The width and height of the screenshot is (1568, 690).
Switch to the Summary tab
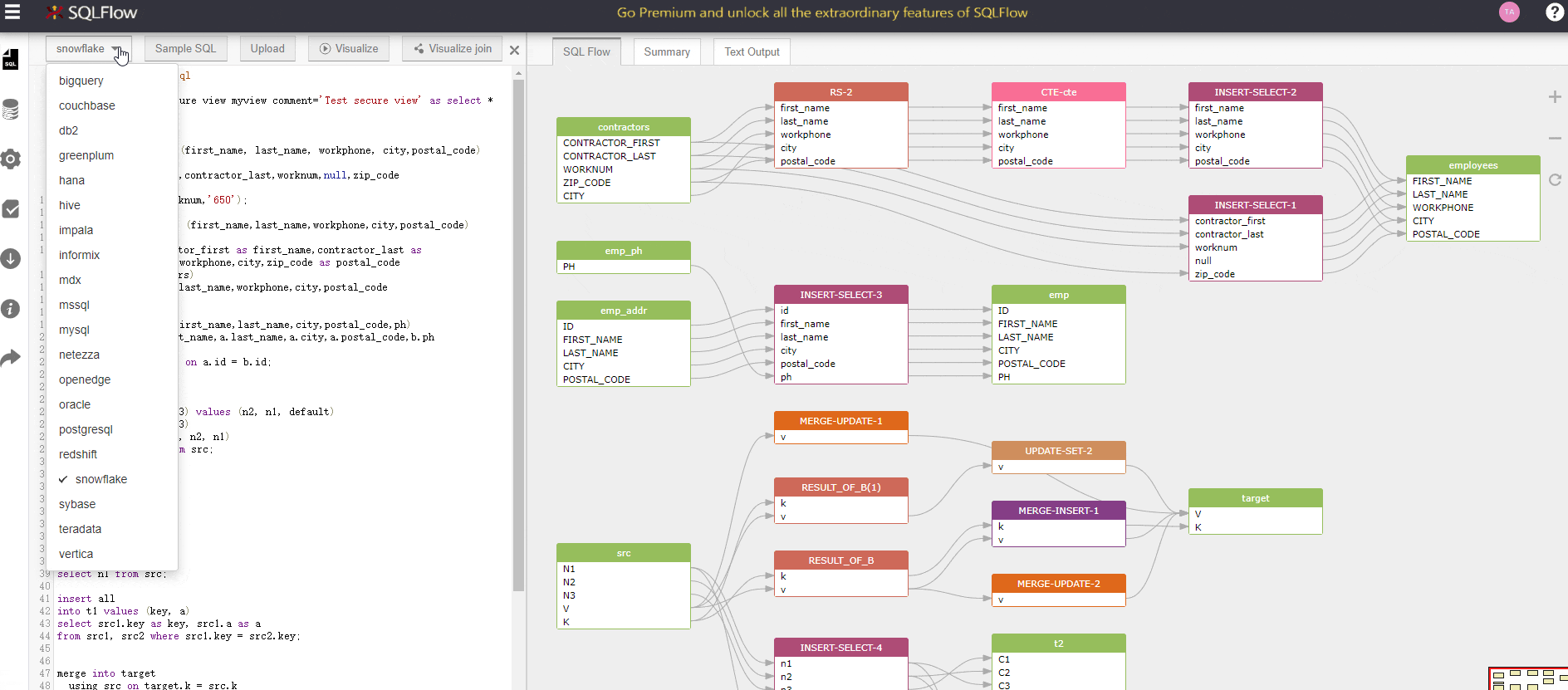tap(667, 51)
